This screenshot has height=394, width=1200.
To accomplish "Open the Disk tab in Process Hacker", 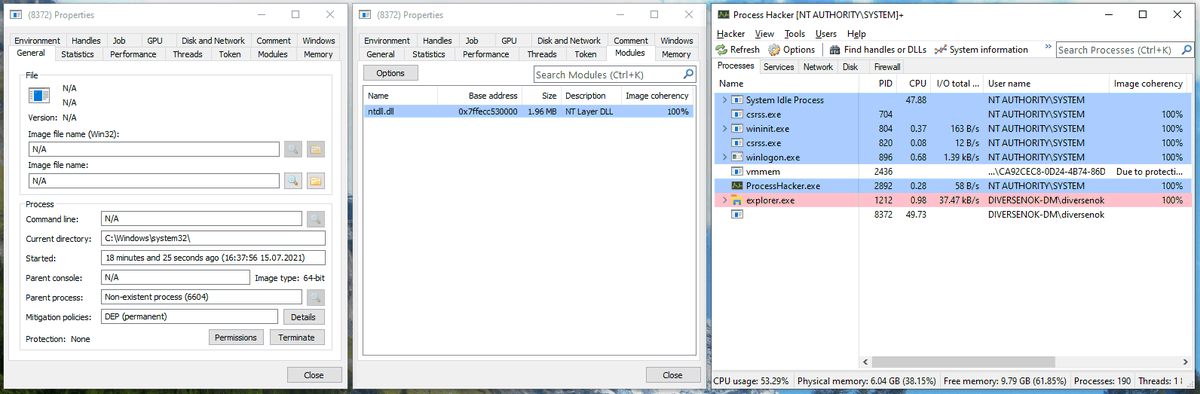I will (x=850, y=67).
